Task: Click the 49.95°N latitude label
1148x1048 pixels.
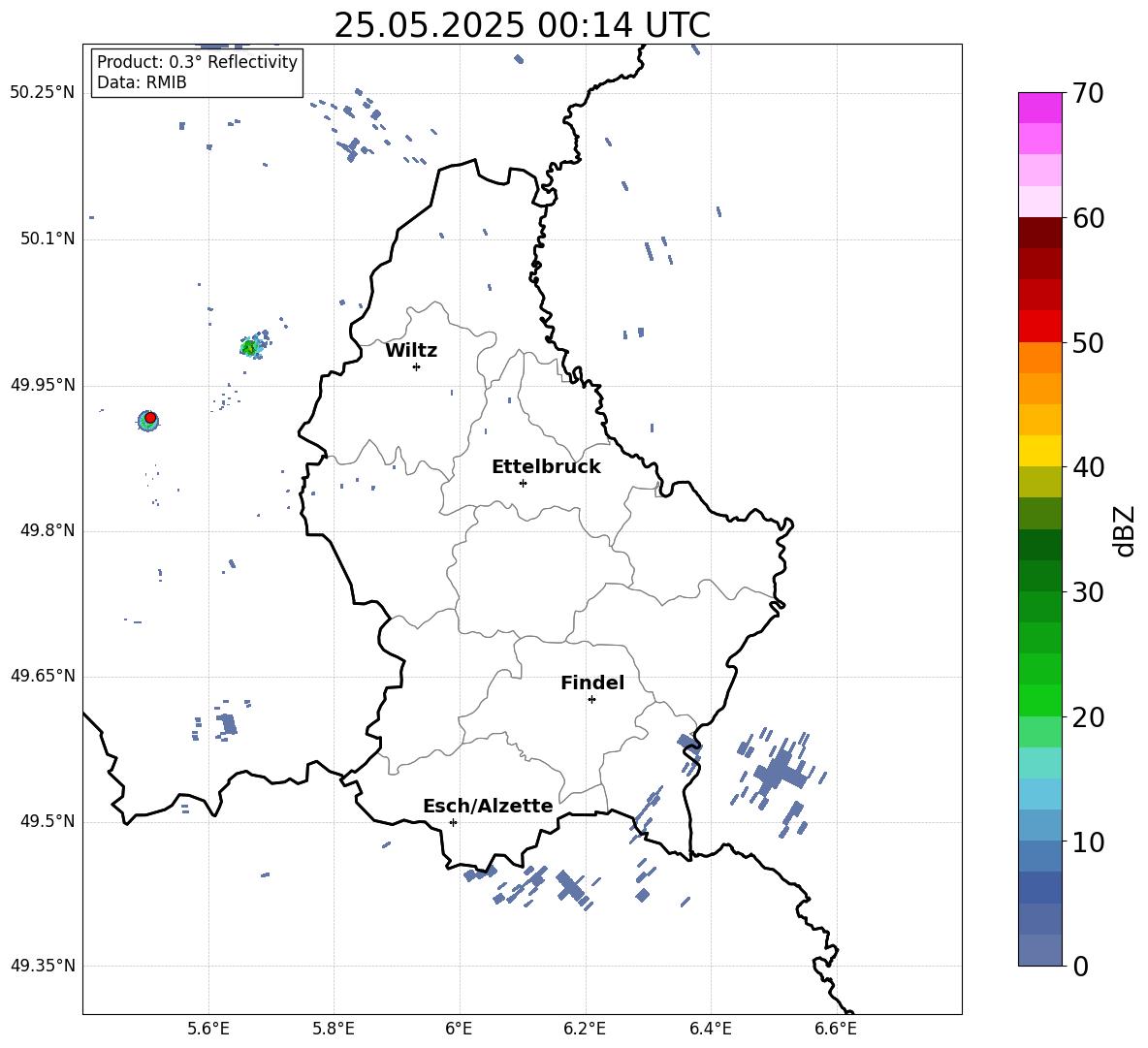Action: coord(43,385)
